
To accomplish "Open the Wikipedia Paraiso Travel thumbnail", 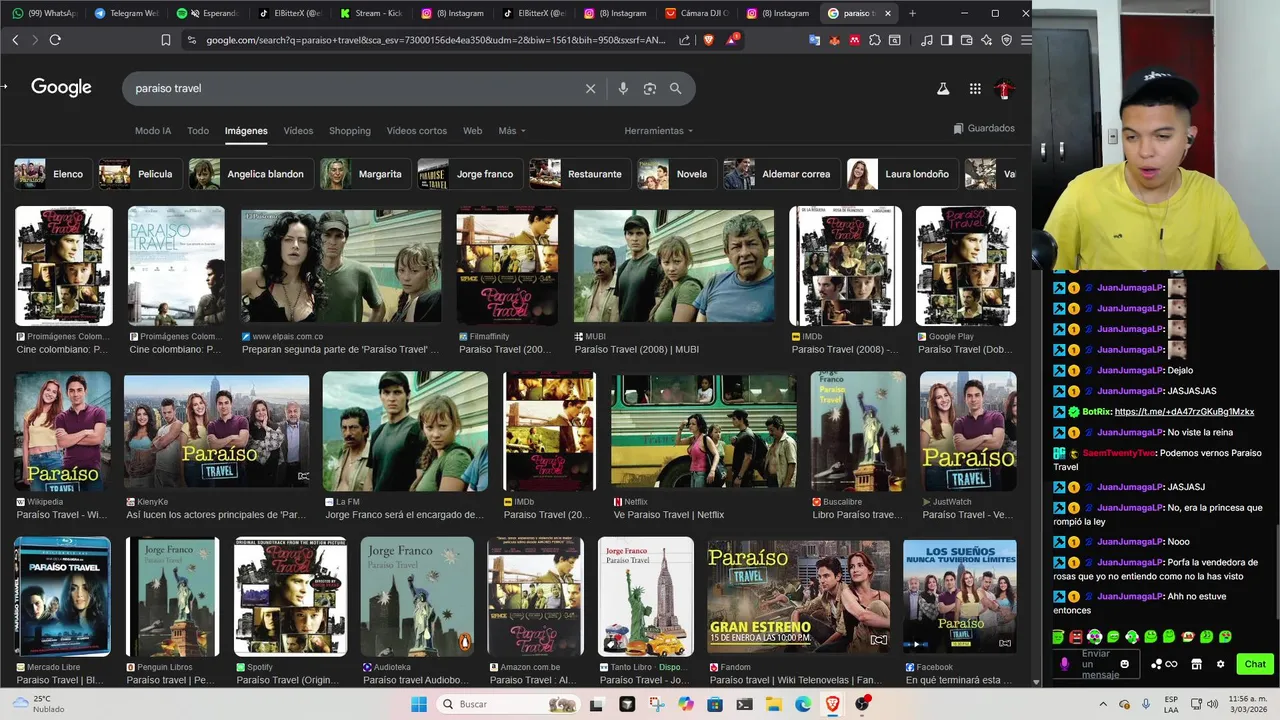I will tap(63, 432).
